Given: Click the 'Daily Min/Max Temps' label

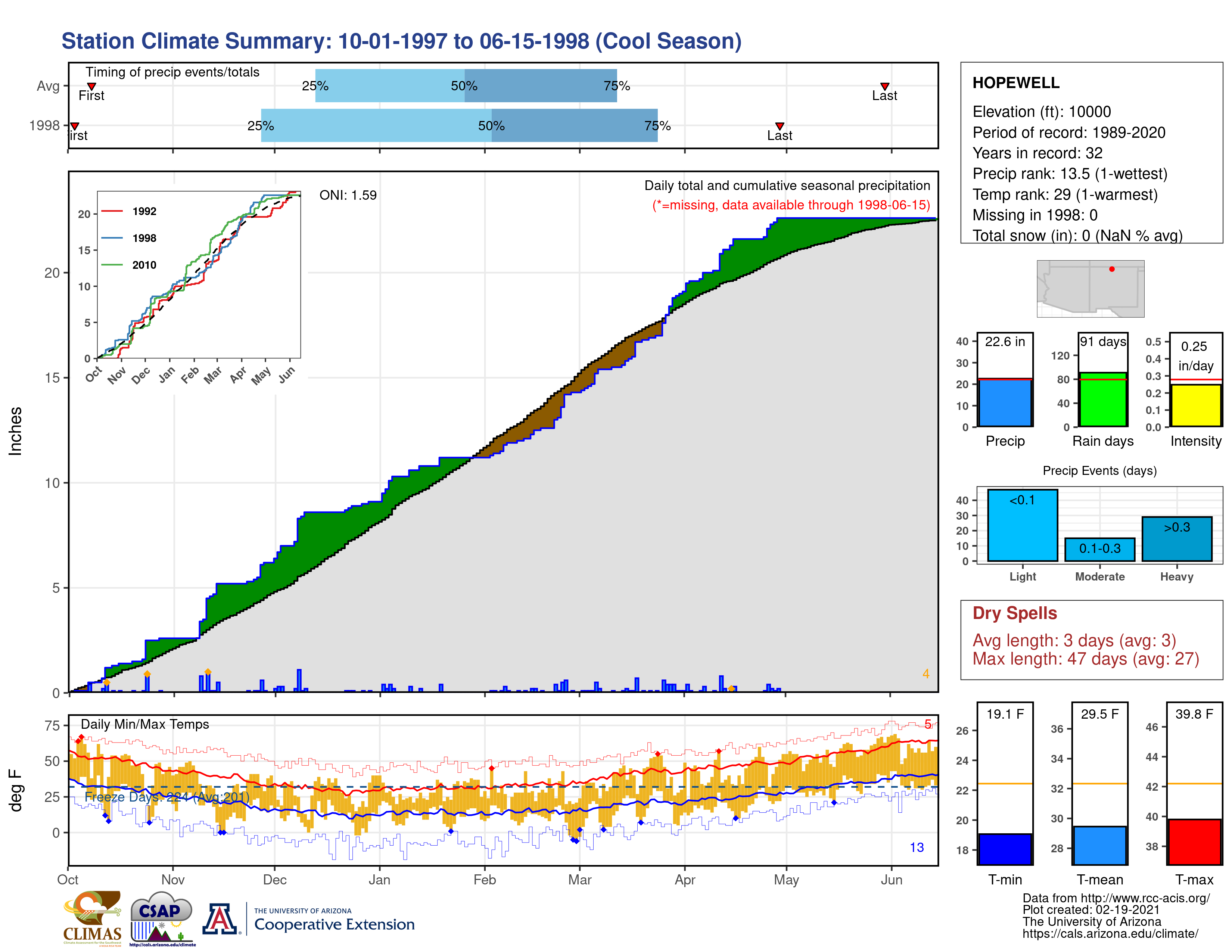Looking at the screenshot, I should coord(145,724).
